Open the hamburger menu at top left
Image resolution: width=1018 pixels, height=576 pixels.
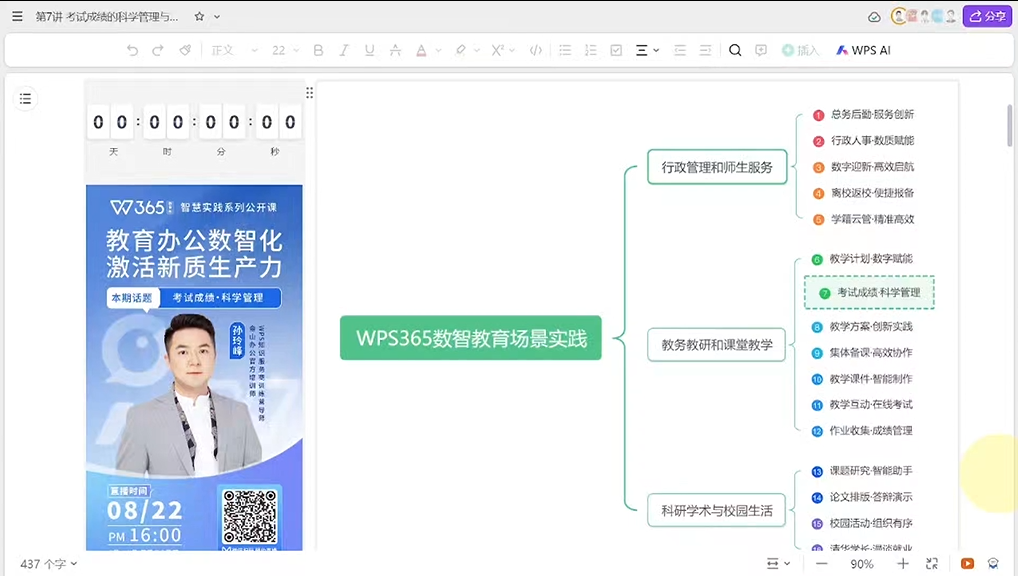click(17, 17)
